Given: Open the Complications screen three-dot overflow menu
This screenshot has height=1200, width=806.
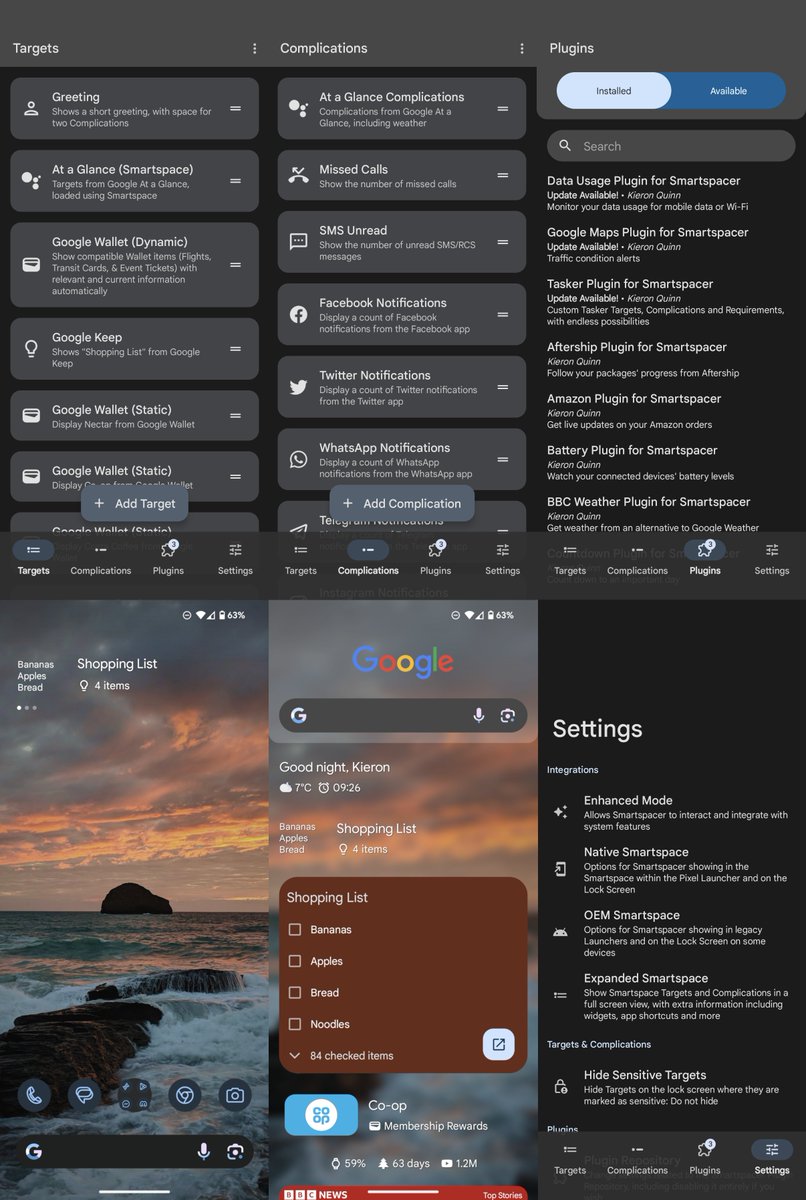Looking at the screenshot, I should pos(521,48).
